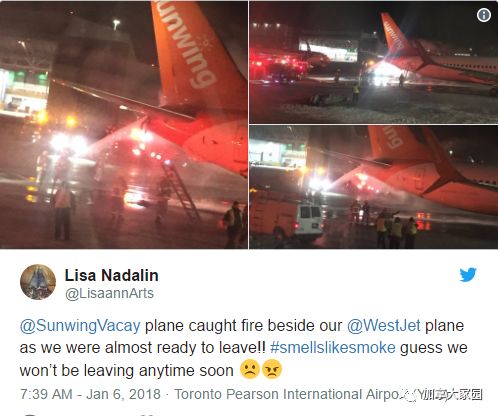Open the top-right fire trucks photo
The height and width of the screenshot is (416, 498).
pos(374,62)
